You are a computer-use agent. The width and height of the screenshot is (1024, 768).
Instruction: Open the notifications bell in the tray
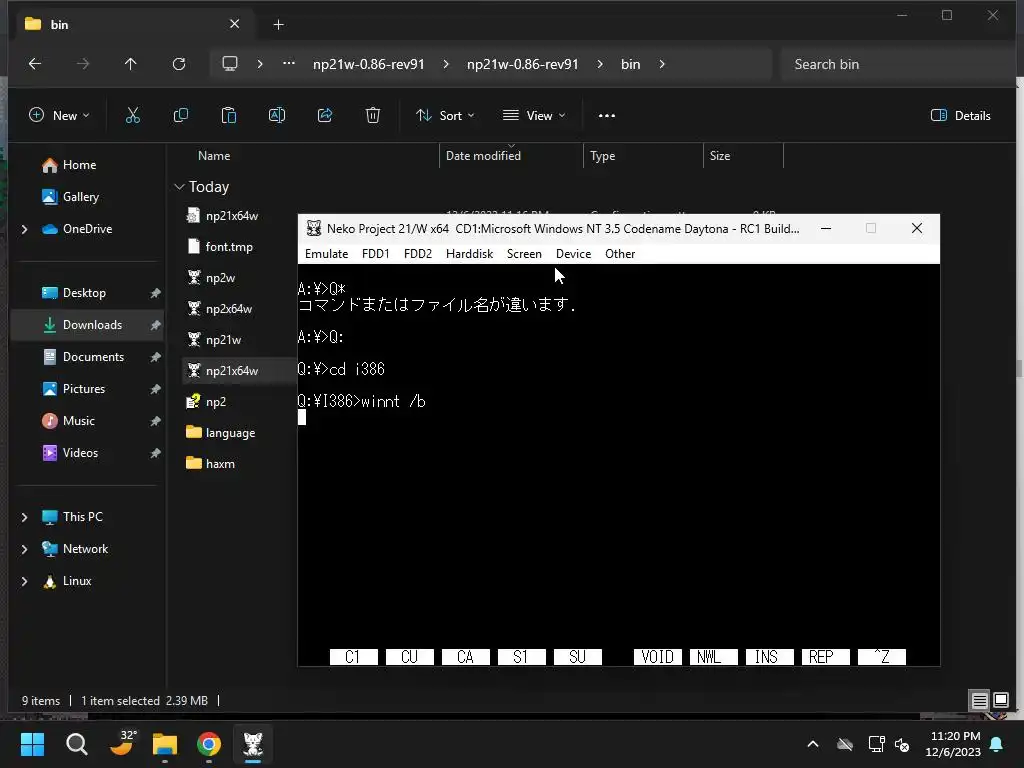click(x=997, y=744)
